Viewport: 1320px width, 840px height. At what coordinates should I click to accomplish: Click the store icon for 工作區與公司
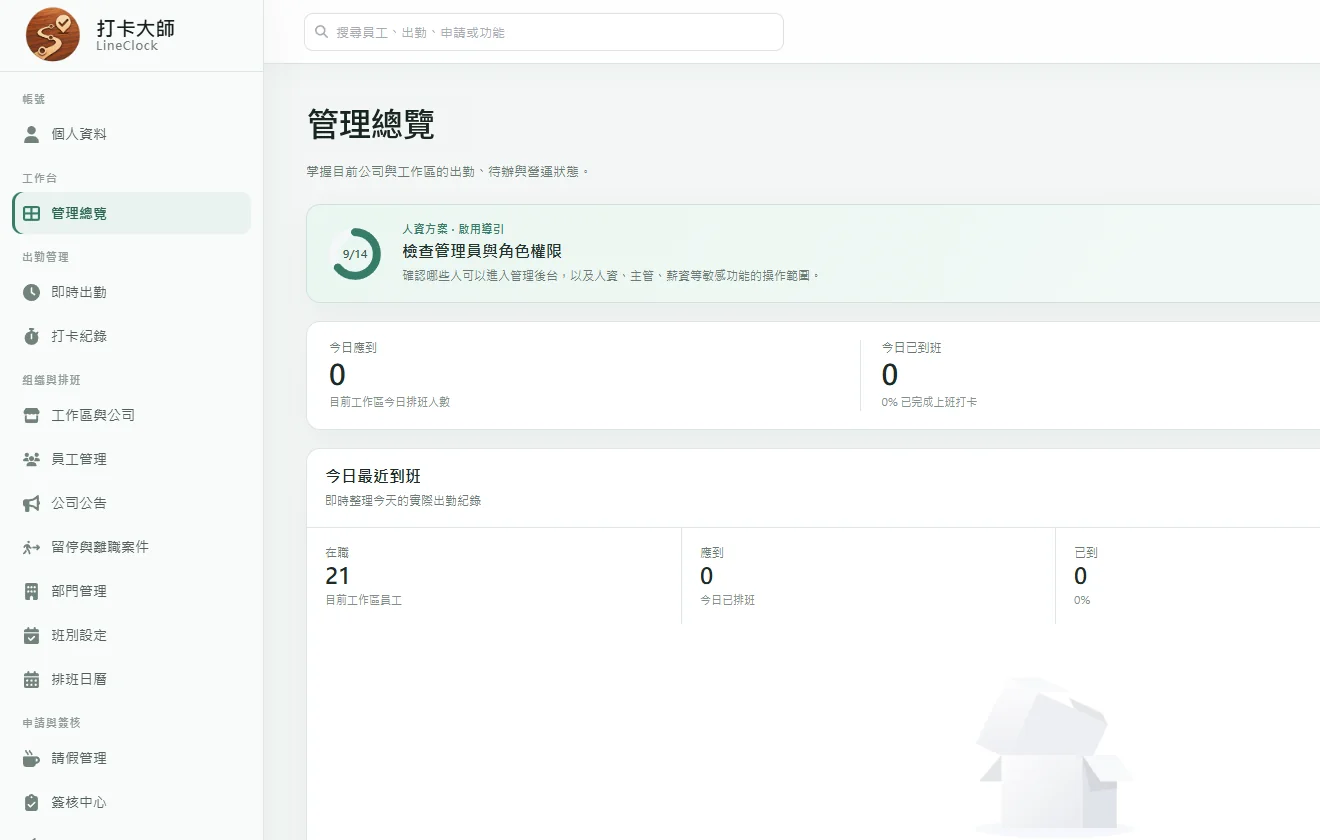[31, 415]
